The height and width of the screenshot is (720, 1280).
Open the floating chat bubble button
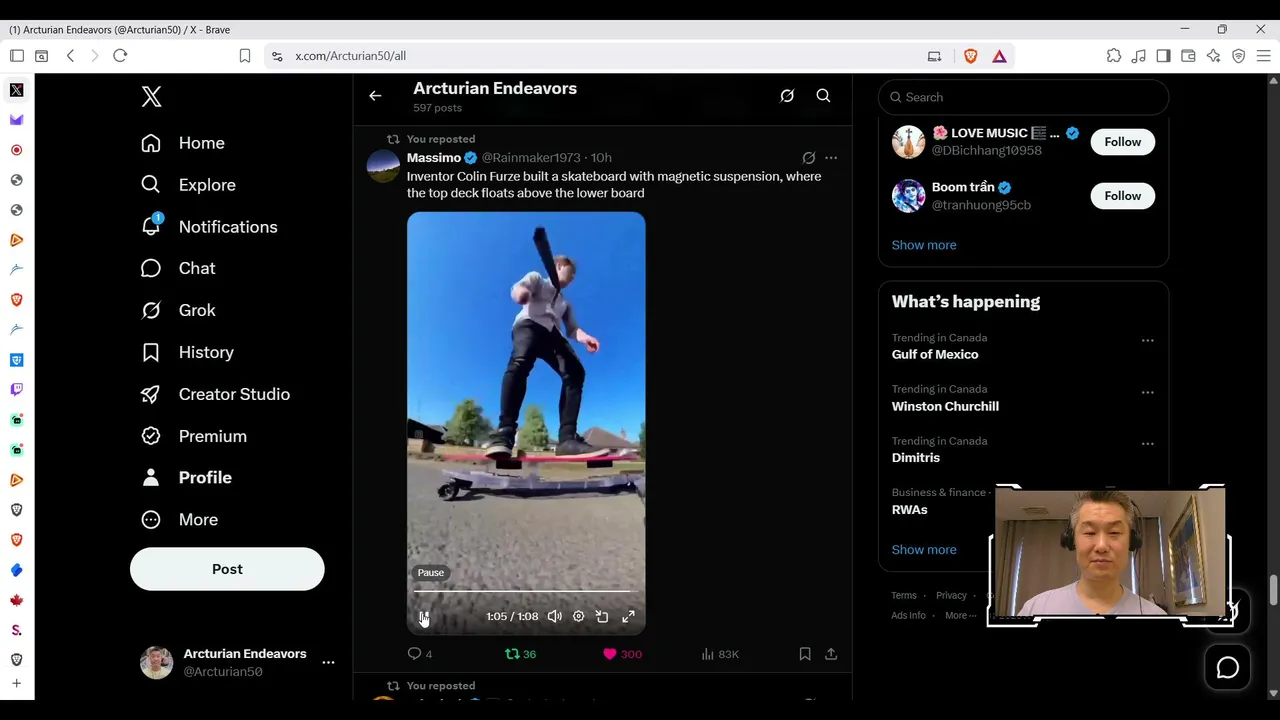point(1227,668)
